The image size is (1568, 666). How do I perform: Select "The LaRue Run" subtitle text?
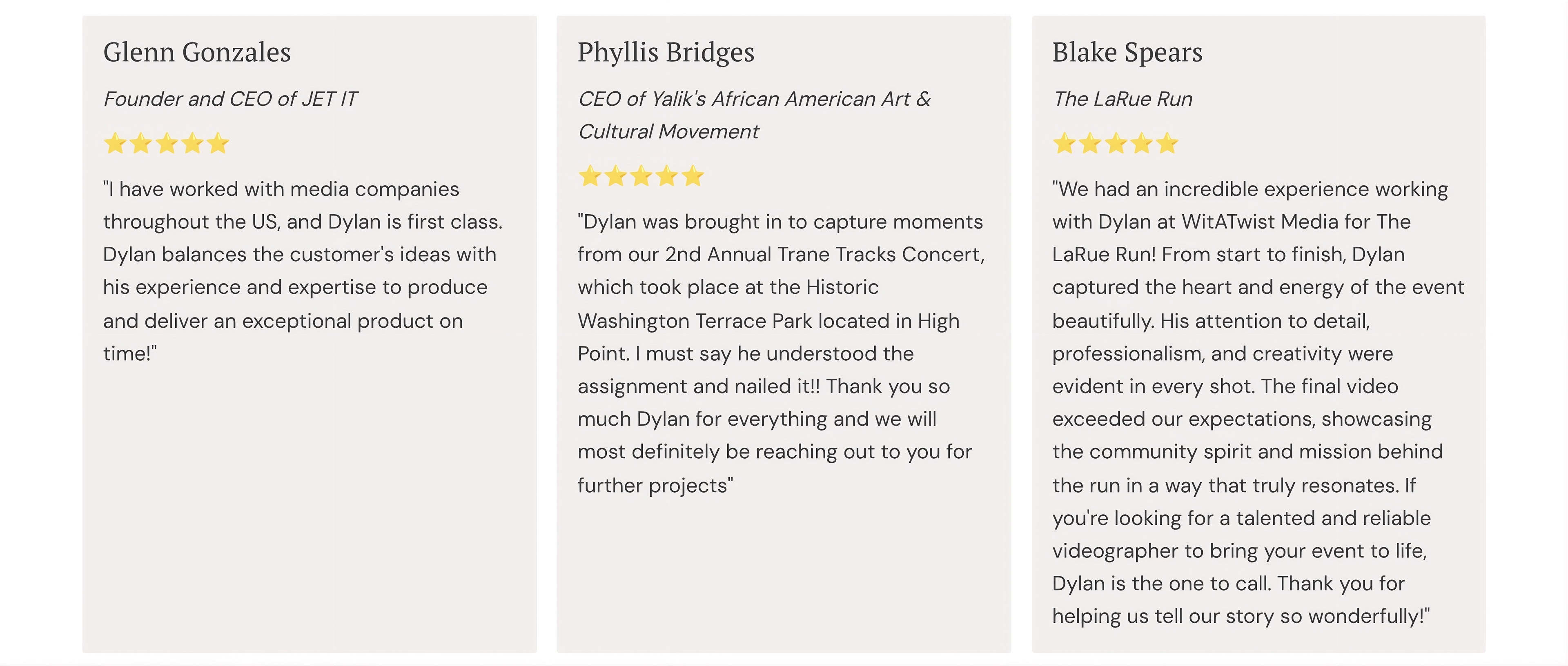click(1123, 99)
